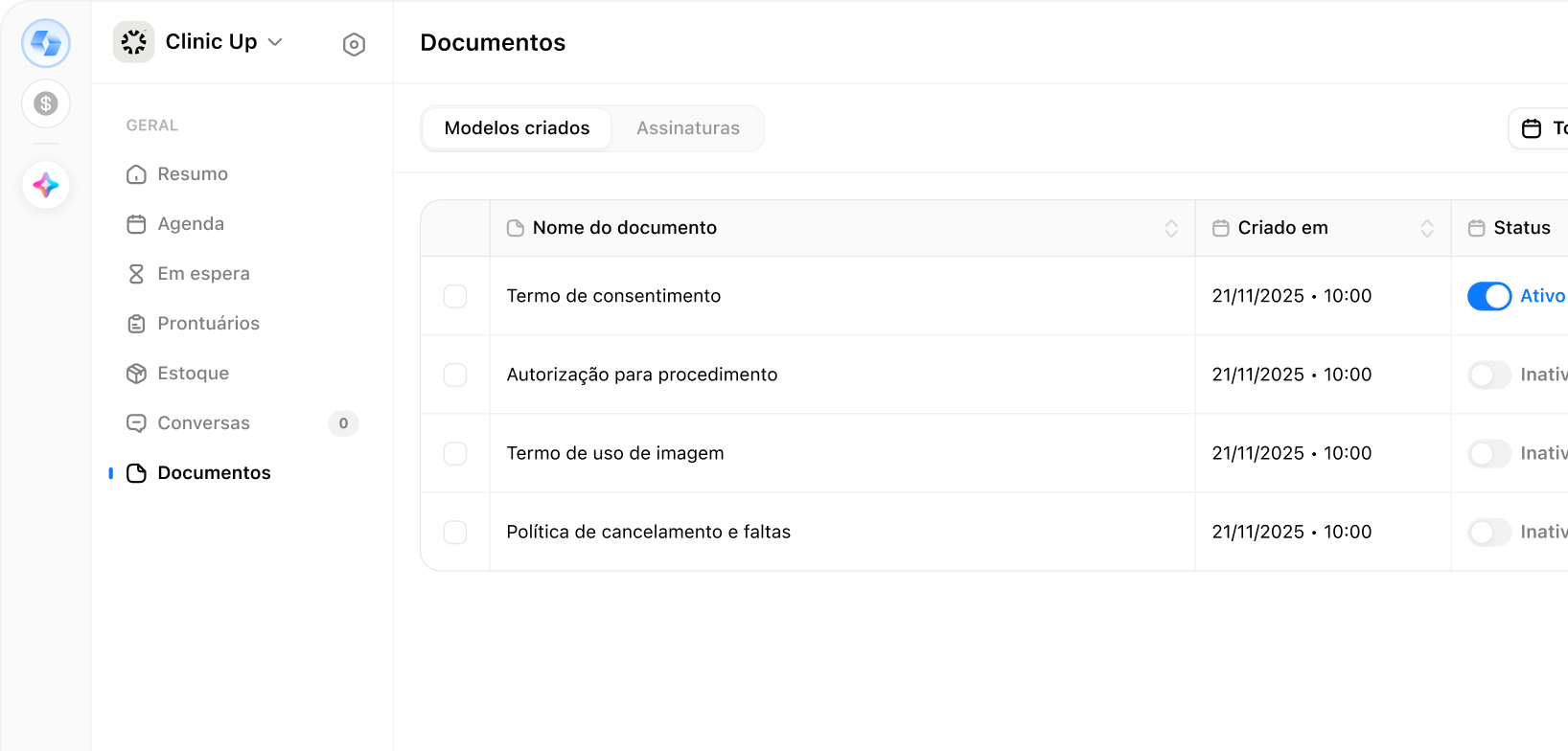Check the Termo de consentimento row checkbox
1568x751 pixels.
coord(455,296)
